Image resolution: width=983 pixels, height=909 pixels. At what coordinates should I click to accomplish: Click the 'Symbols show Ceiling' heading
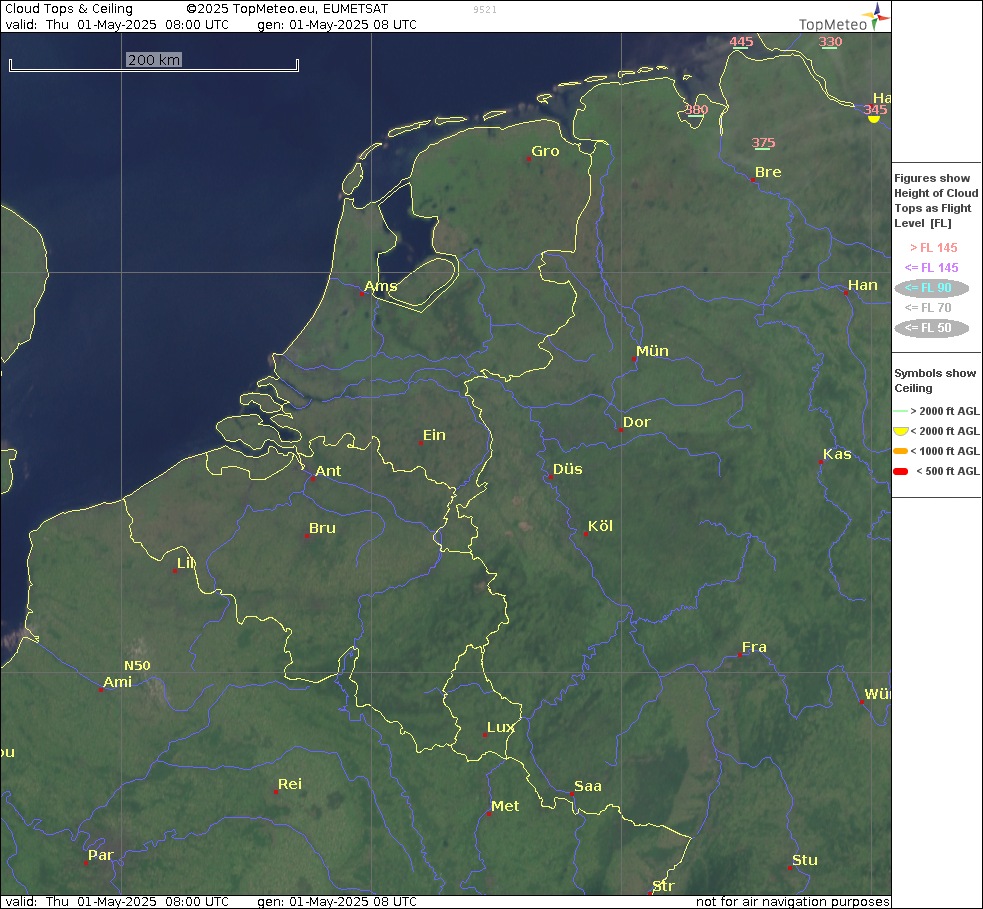[x=935, y=381]
